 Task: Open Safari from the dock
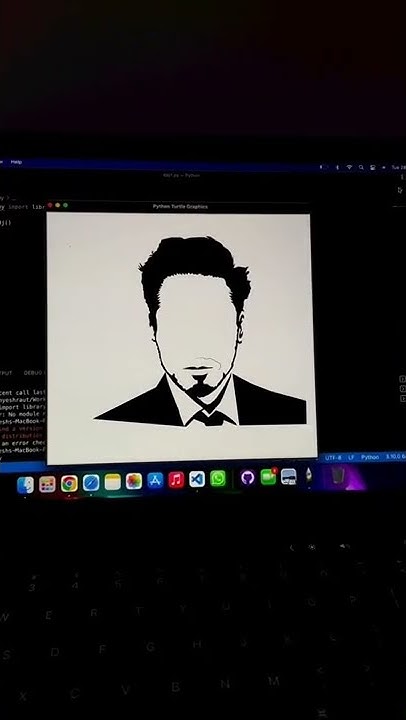coord(91,483)
